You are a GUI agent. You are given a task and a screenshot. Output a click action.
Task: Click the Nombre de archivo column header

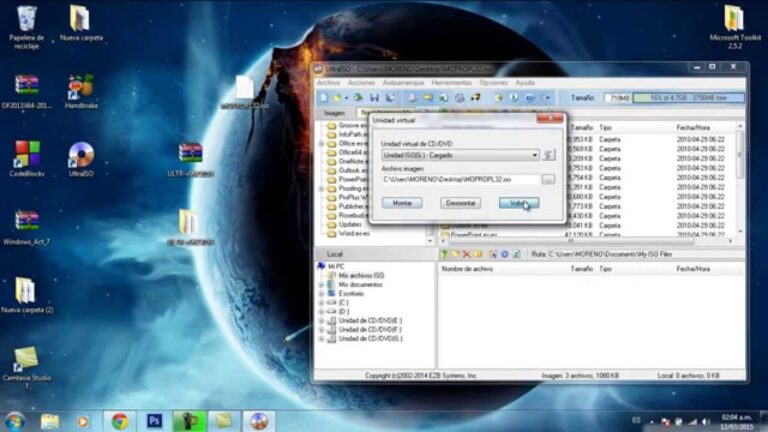pyautogui.click(x=467, y=269)
